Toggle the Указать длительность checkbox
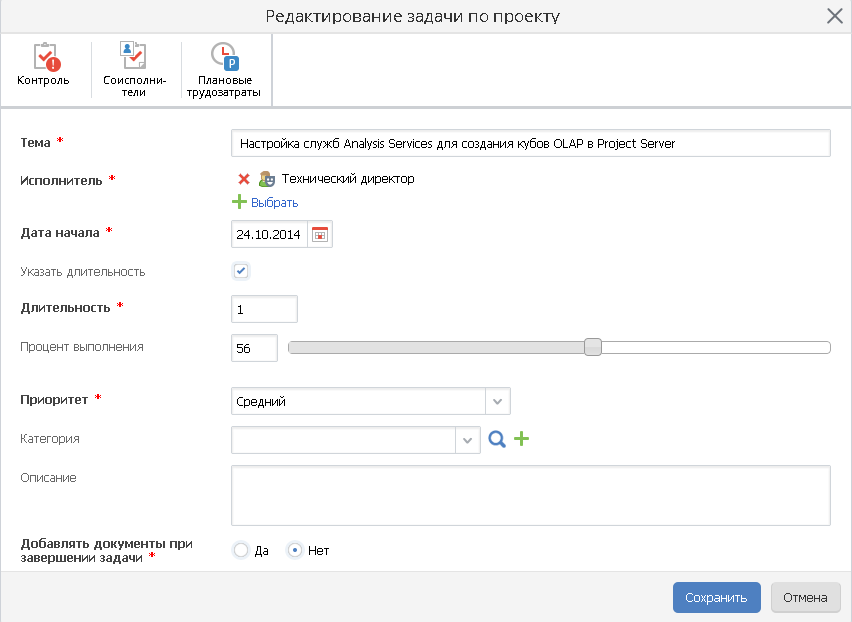This screenshot has width=852, height=622. 241,271
